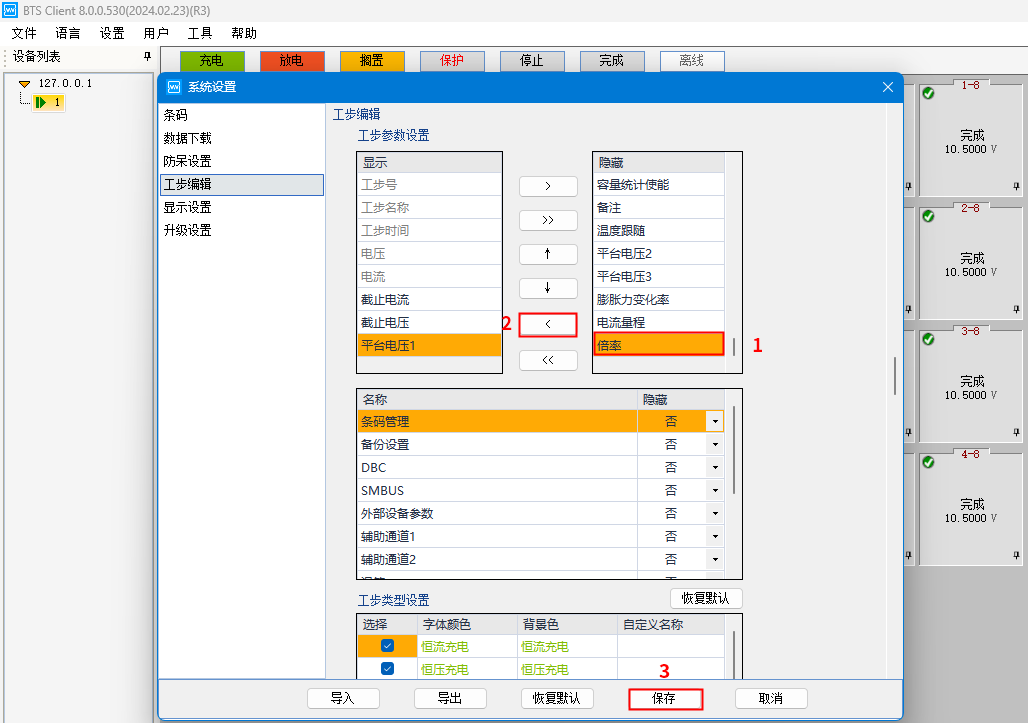The width and height of the screenshot is (1028, 723).
Task: Click green check icon on channel 2-8
Action: [928, 216]
